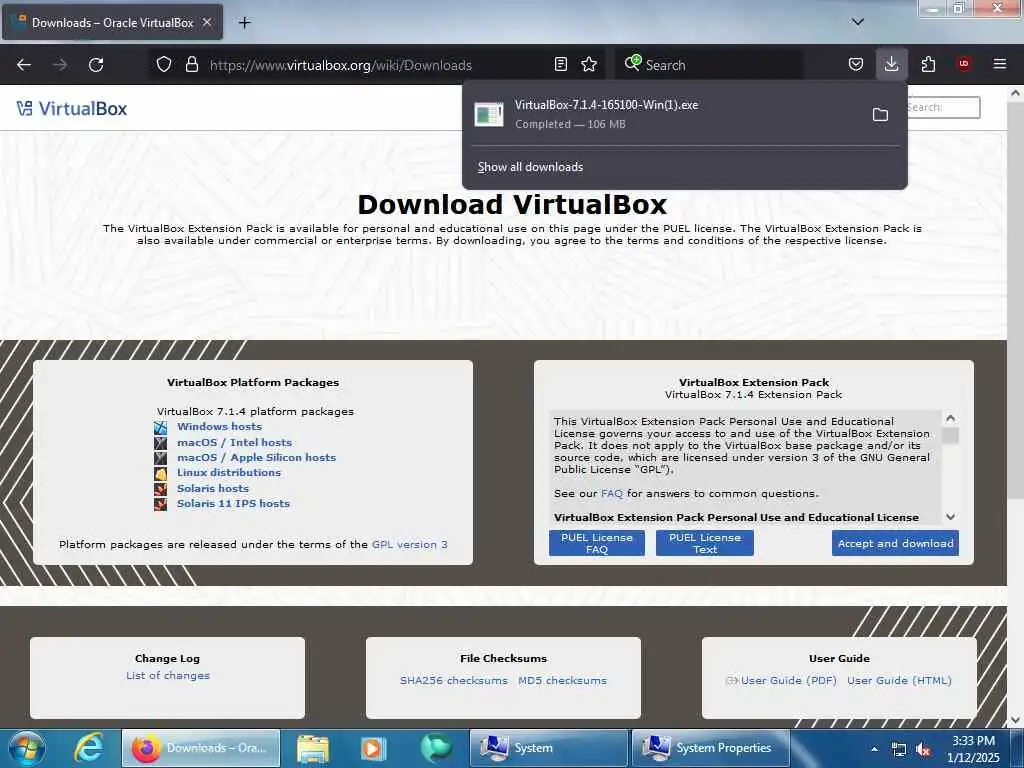Expand the list all tabs chevron

[x=858, y=22]
